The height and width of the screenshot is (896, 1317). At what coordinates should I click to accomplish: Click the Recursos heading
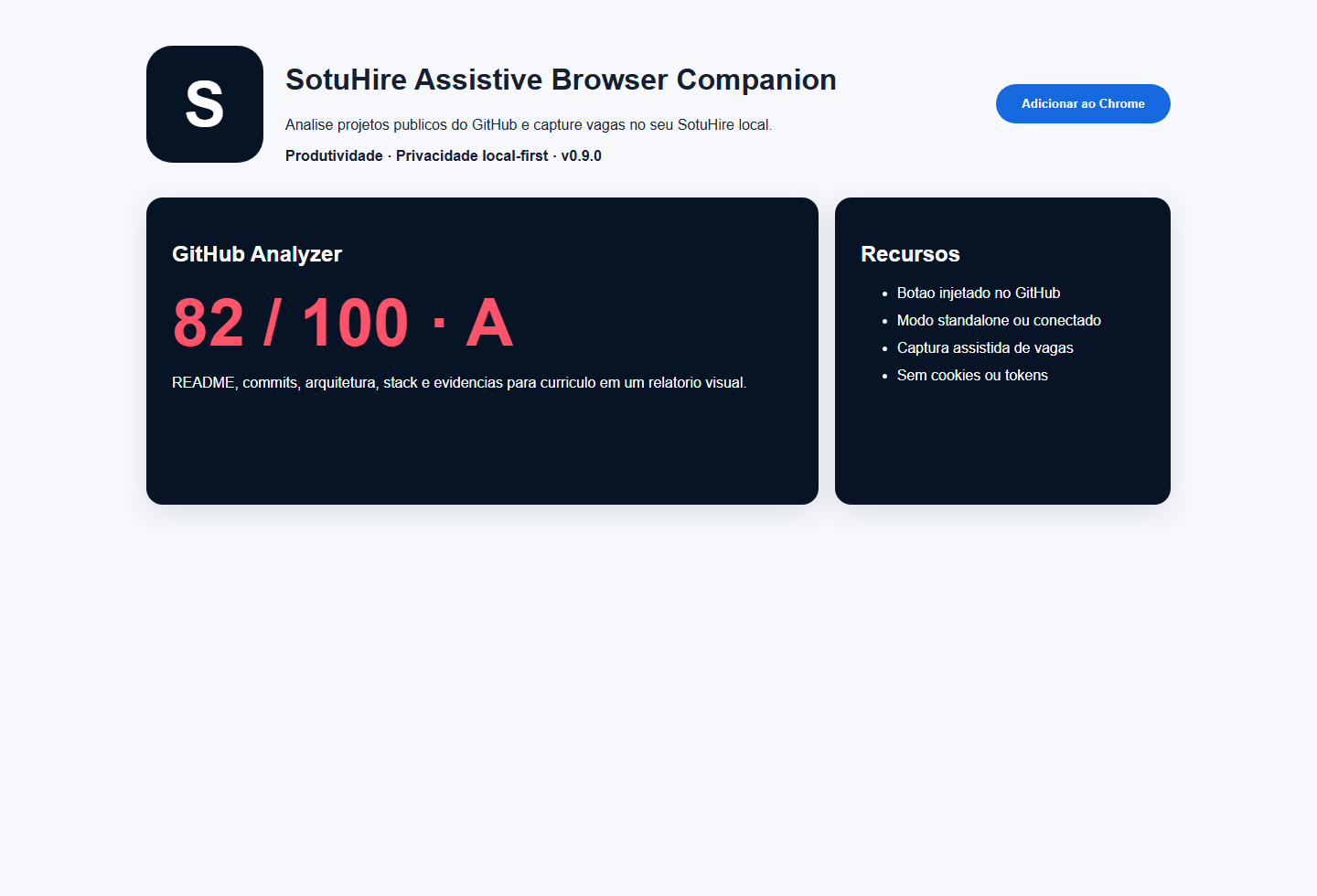(910, 254)
